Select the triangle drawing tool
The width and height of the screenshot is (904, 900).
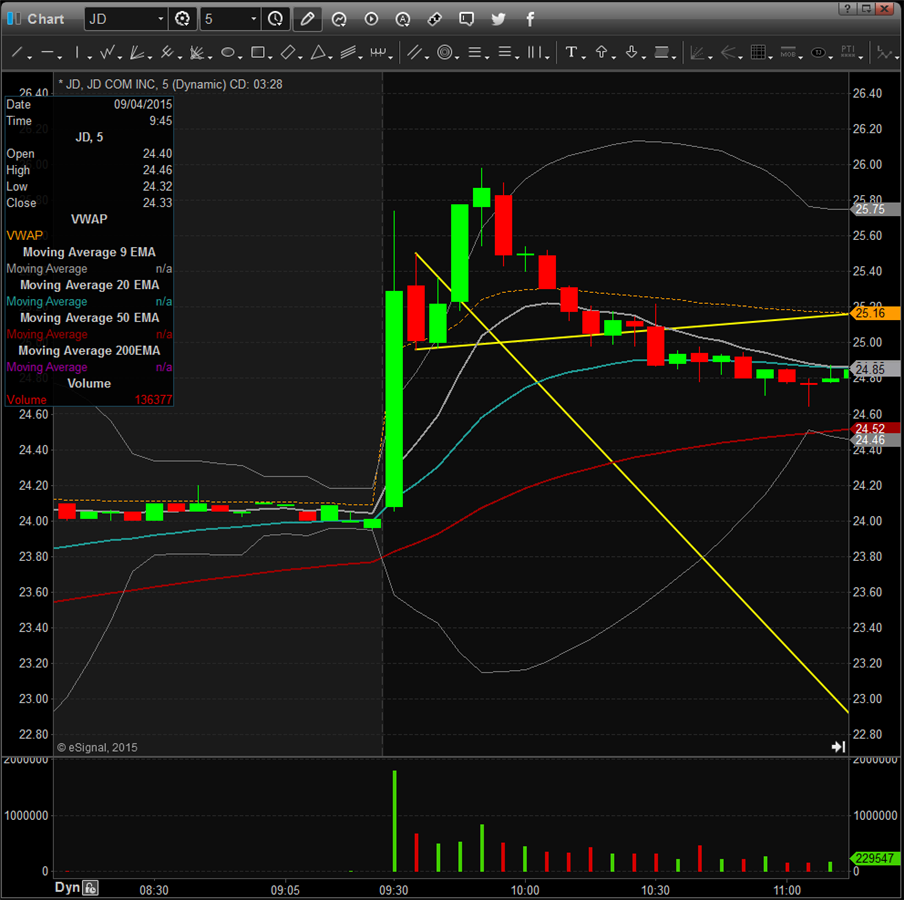318,53
